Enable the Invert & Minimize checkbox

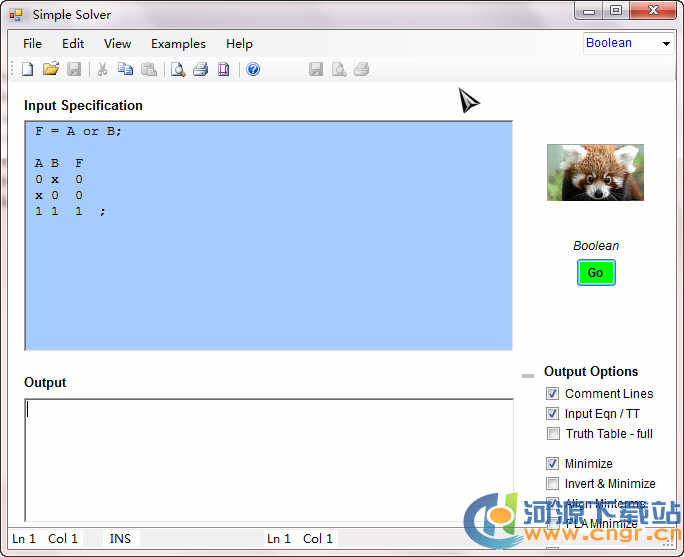pos(552,483)
